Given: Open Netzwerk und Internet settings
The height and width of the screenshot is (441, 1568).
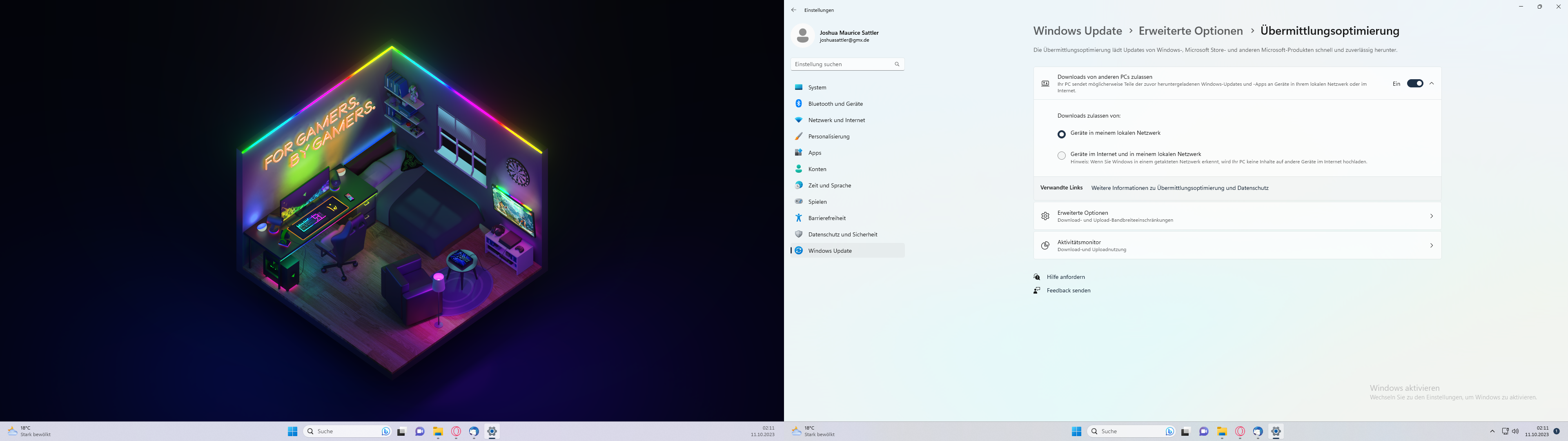Looking at the screenshot, I should point(847,120).
